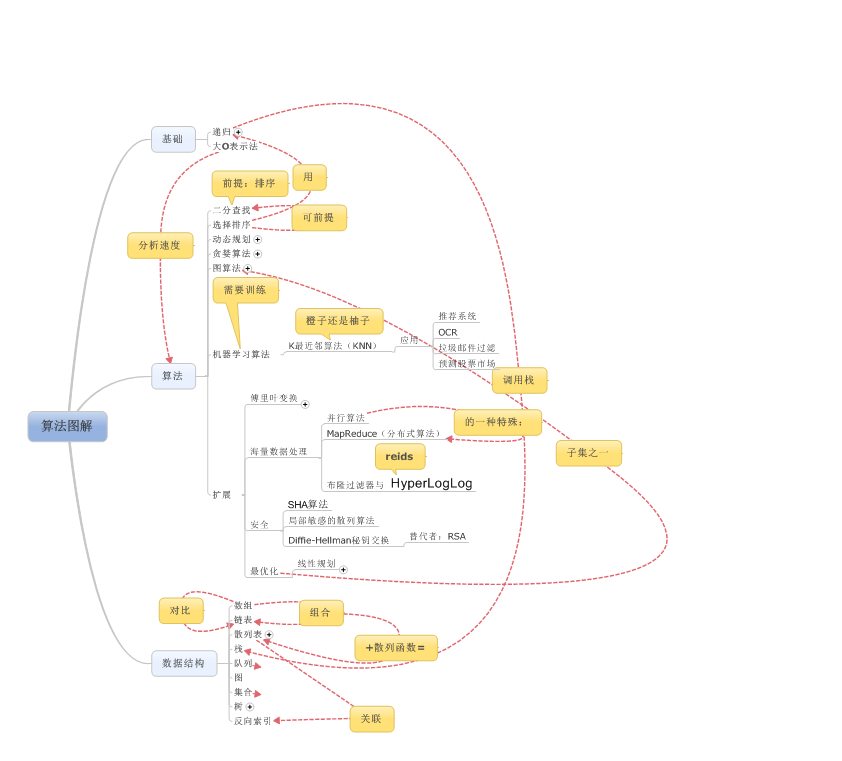This screenshot has width=842, height=761.
Task: Select the 基础 main topic
Action: coord(173,139)
